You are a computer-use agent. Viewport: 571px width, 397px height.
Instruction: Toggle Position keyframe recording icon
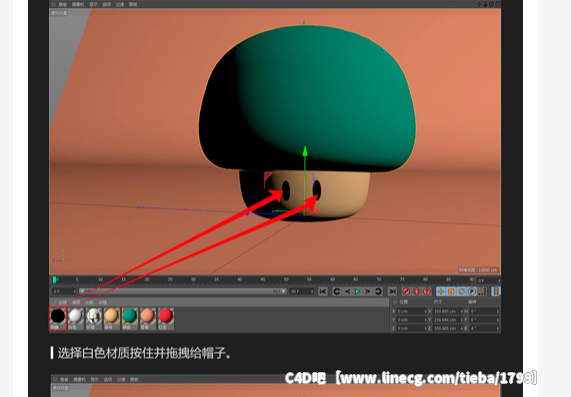[441, 291]
